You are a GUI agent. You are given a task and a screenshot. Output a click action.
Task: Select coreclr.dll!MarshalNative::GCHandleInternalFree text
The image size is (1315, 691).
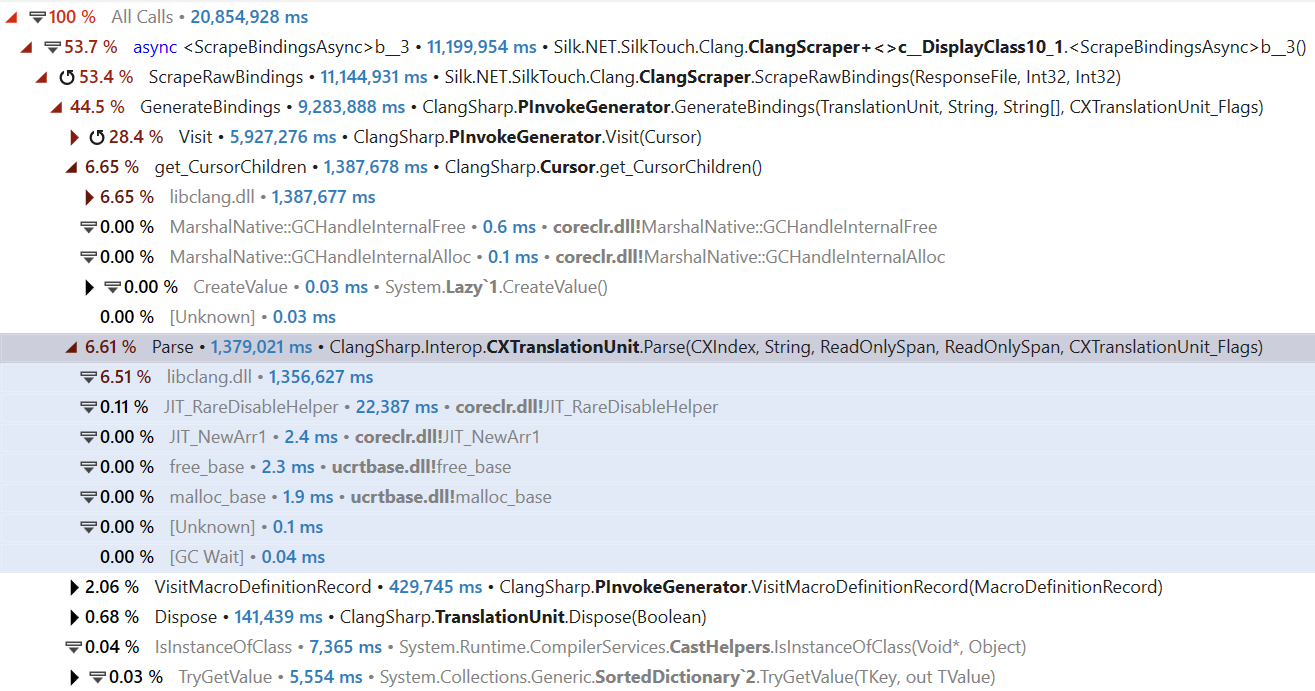[745, 227]
